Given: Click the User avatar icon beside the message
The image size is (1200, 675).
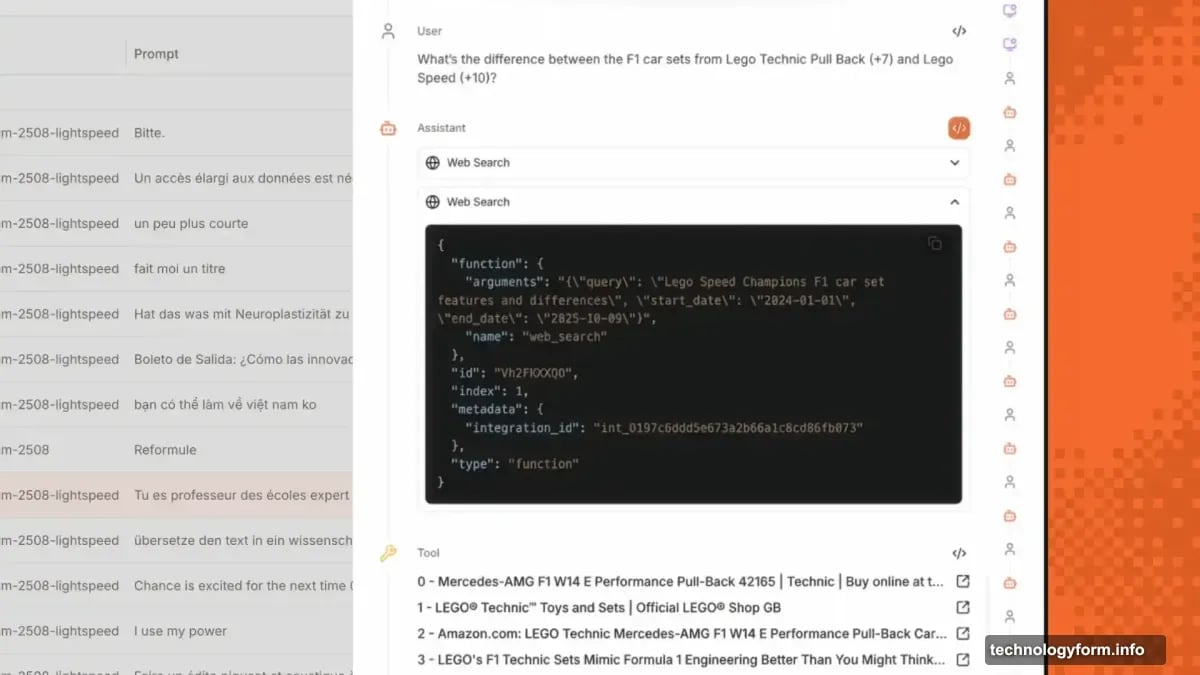Looking at the screenshot, I should (388, 31).
